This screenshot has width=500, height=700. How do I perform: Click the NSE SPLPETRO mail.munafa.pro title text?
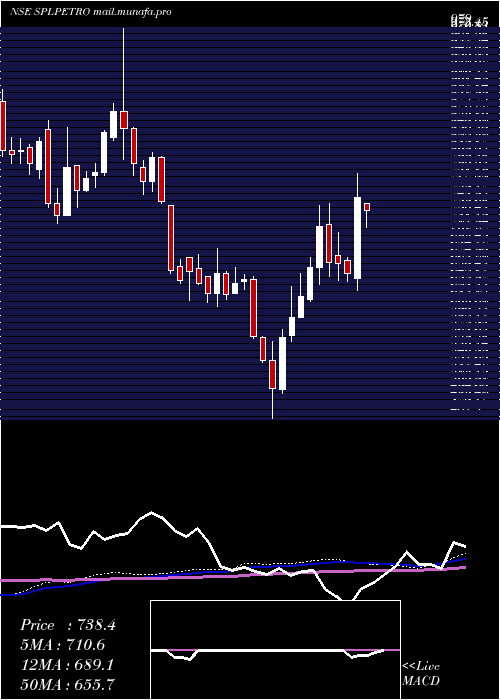(91, 12)
